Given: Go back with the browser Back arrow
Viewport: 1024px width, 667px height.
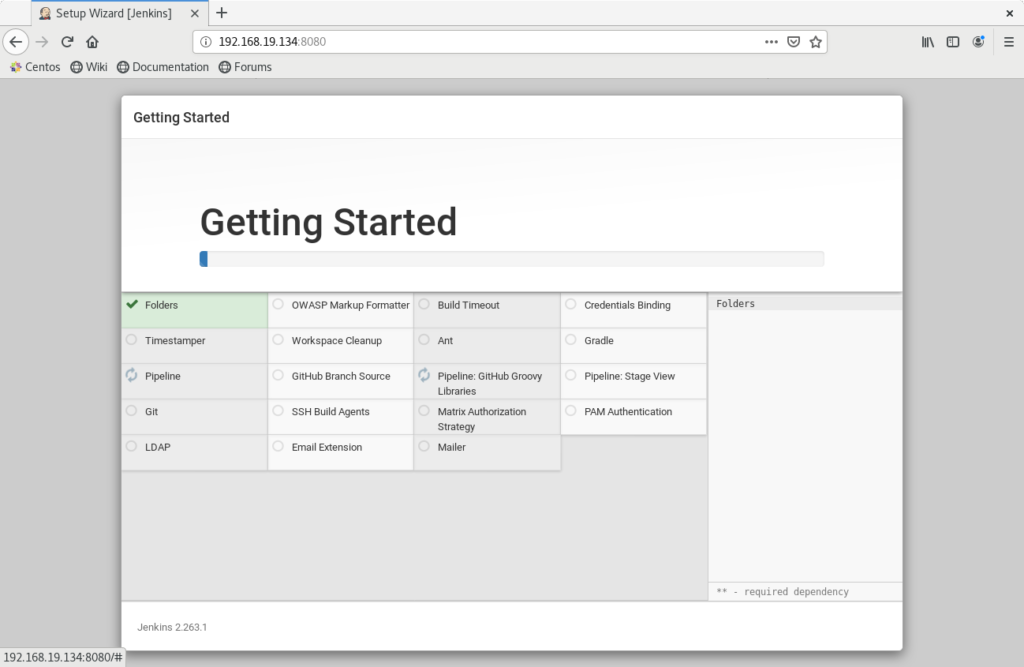Looking at the screenshot, I should [16, 42].
